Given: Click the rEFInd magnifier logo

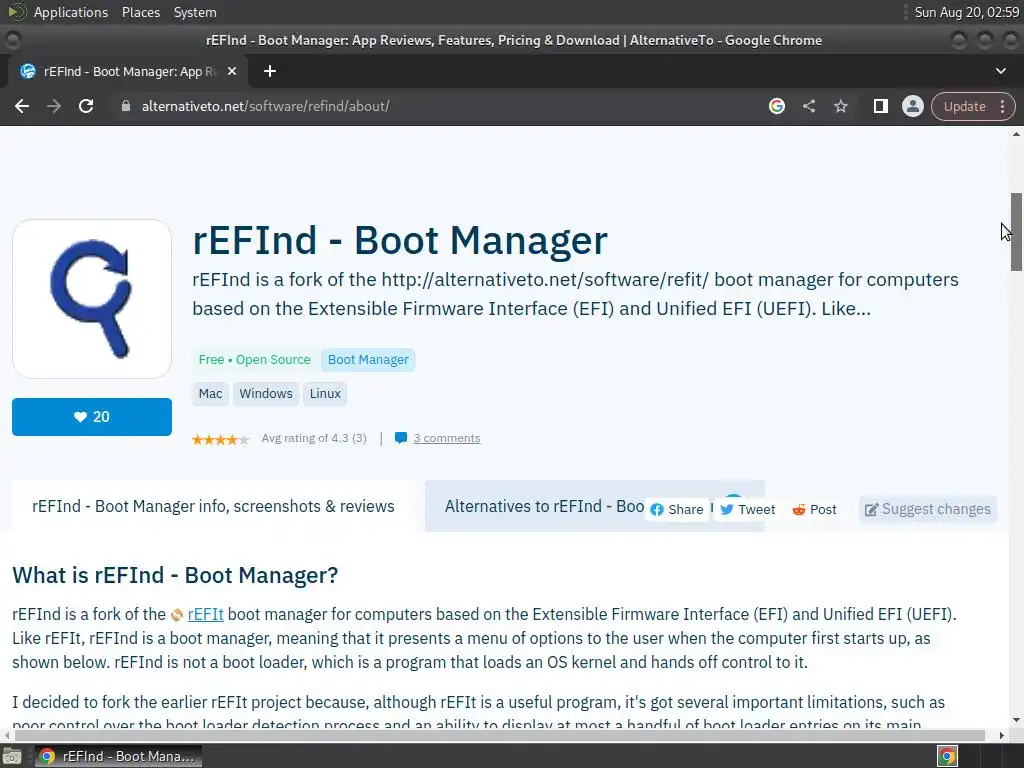Looking at the screenshot, I should point(91,299).
